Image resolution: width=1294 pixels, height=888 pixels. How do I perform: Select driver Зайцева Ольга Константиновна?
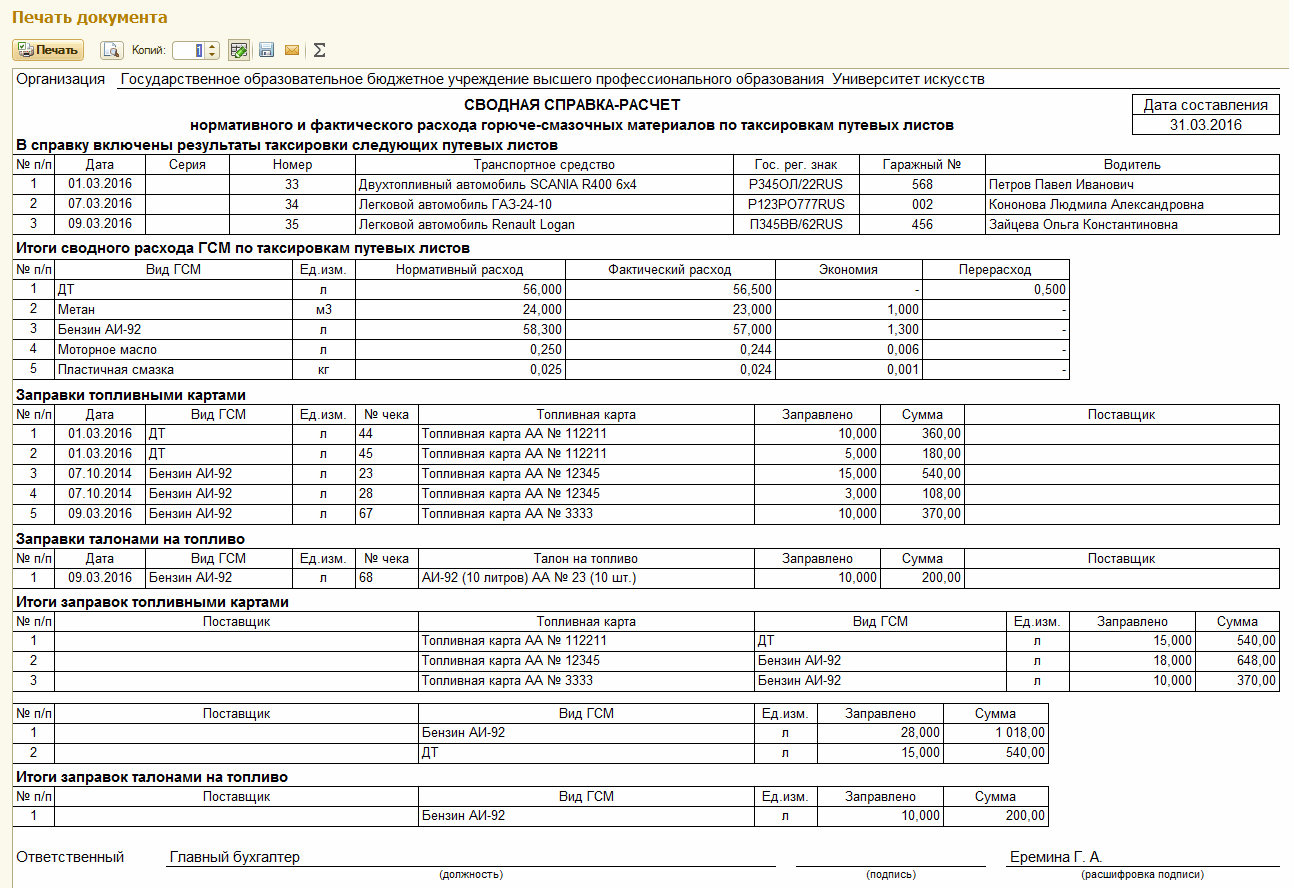1132,225
